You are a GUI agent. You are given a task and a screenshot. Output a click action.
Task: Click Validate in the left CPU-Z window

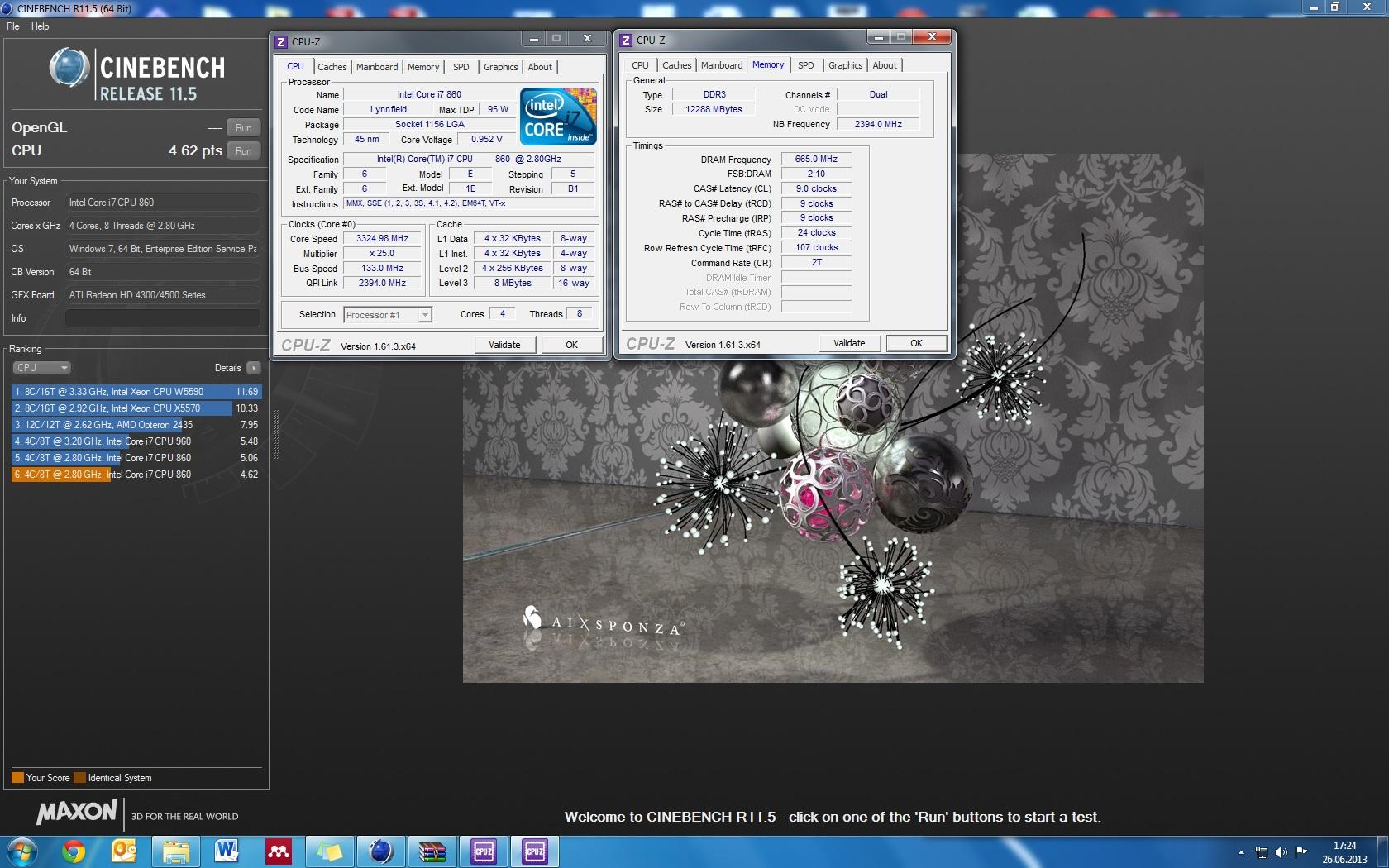click(x=504, y=345)
